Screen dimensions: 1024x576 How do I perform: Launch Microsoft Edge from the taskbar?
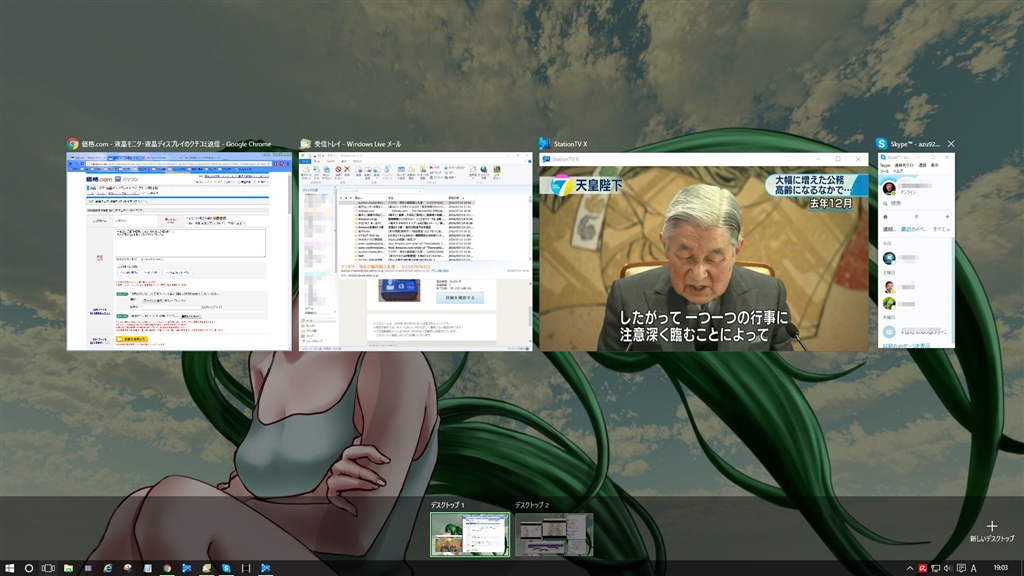(107, 568)
